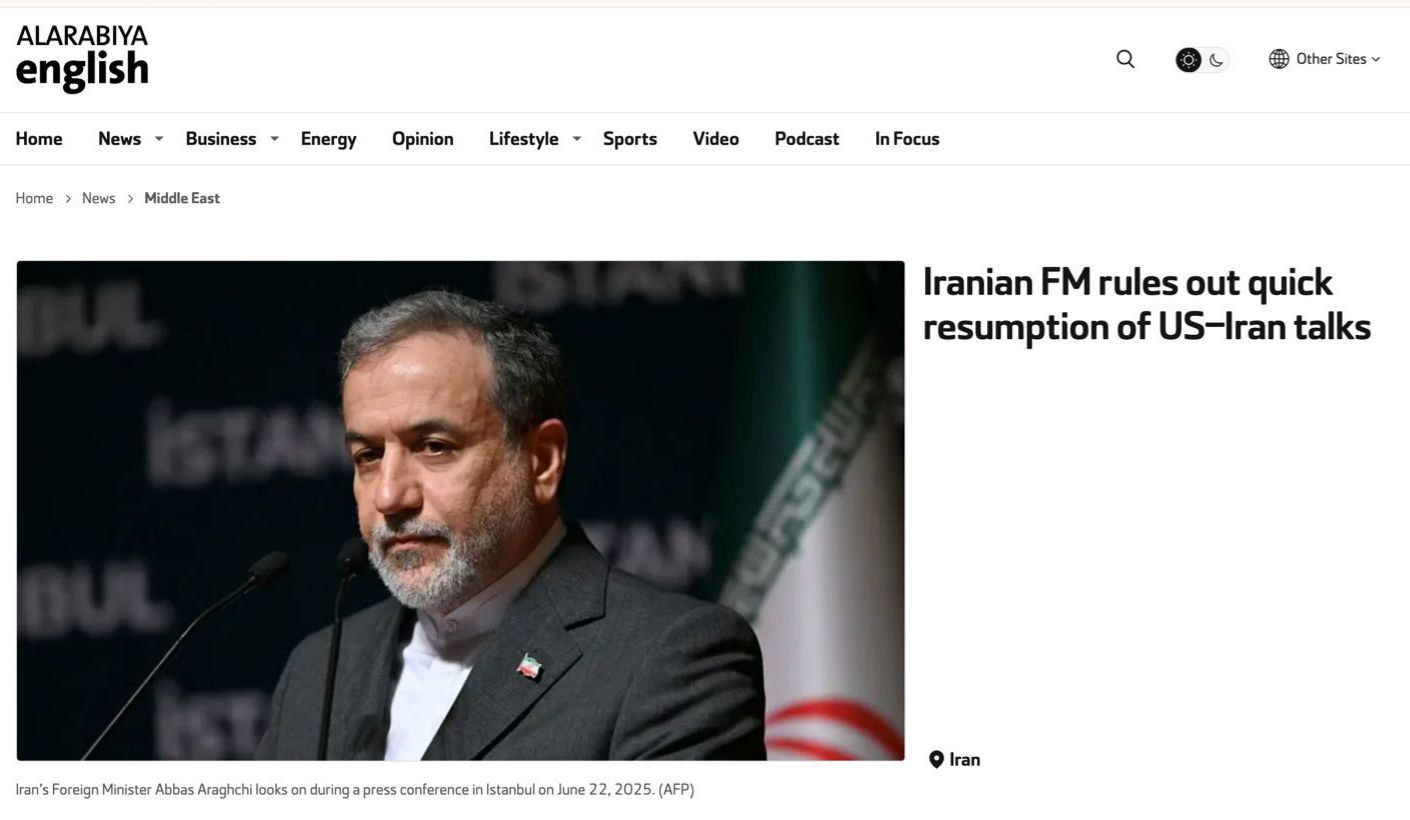This screenshot has width=1410, height=820.
Task: Expand the News menu arrow
Action: pos(158,139)
